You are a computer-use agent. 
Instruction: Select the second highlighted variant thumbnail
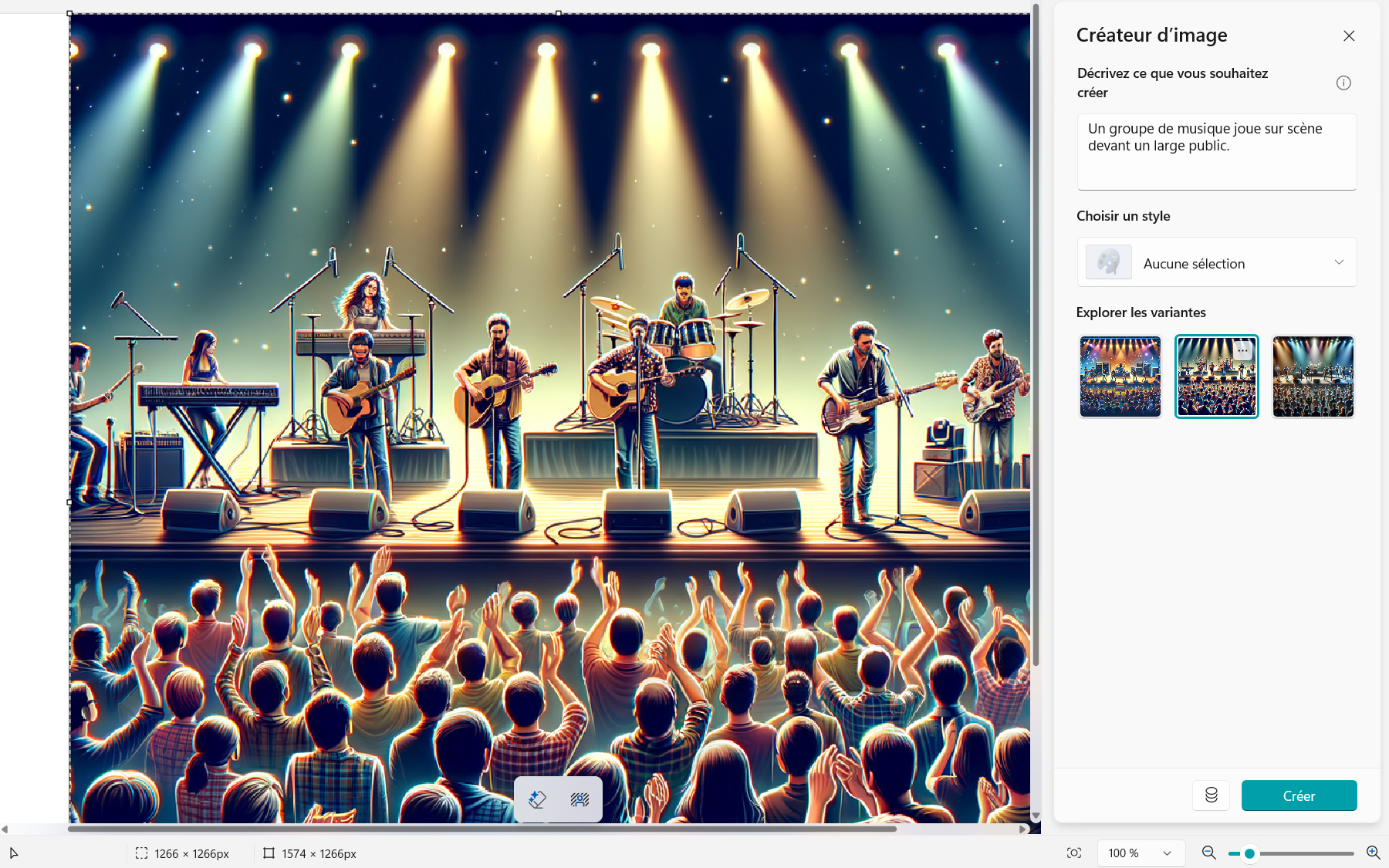click(1216, 377)
